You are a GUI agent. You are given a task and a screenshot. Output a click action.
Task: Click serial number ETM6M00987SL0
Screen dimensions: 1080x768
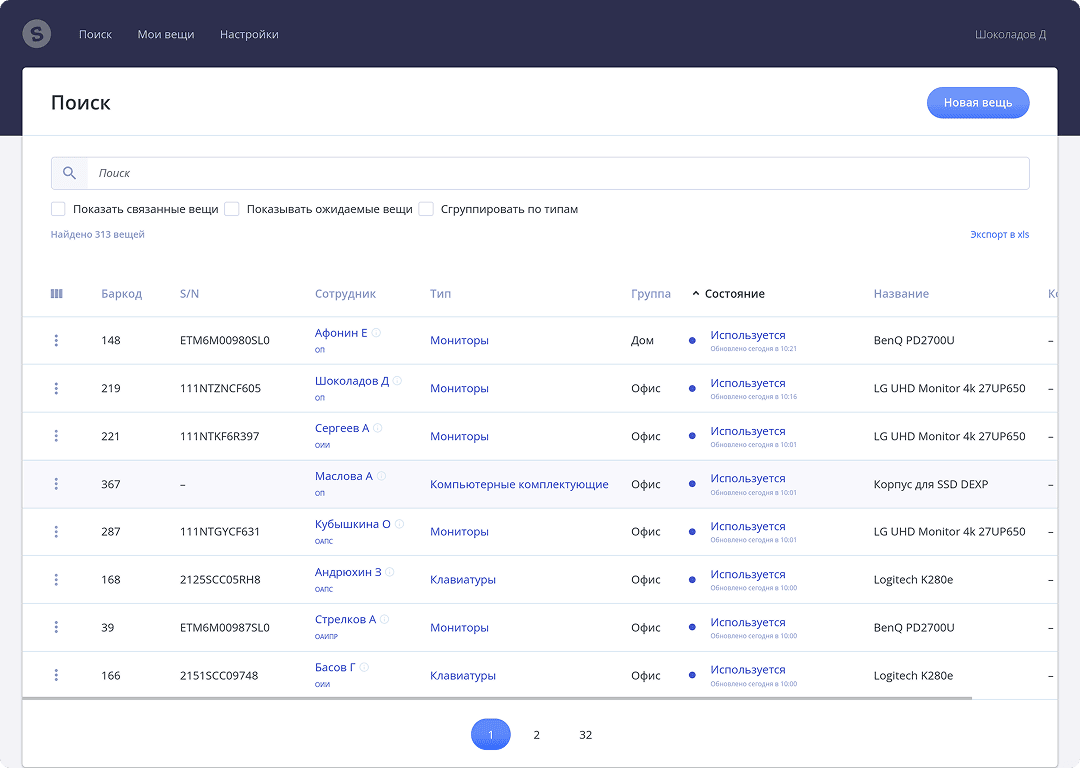(x=225, y=627)
